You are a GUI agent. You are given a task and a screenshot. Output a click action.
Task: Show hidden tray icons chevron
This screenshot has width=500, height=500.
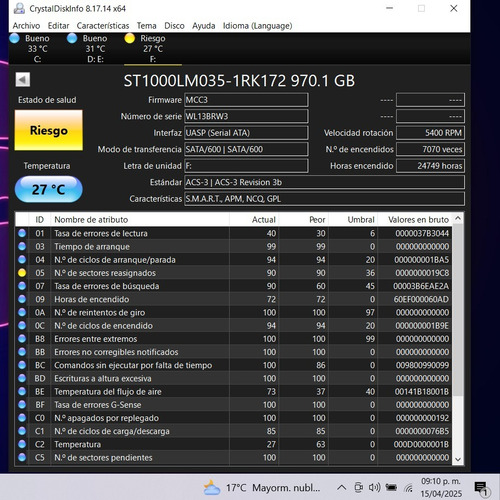(341, 488)
